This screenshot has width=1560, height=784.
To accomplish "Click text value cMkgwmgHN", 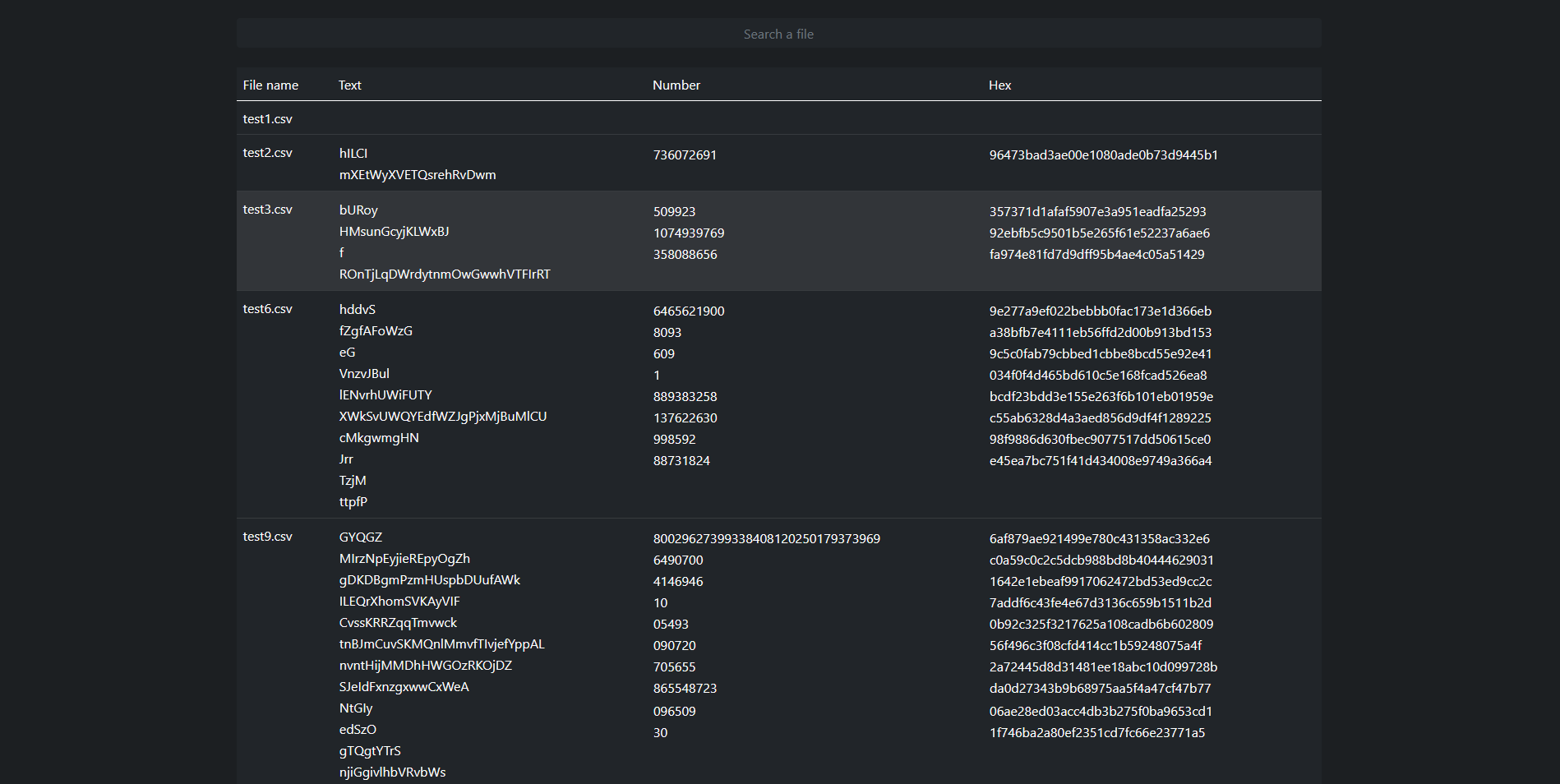I will (x=379, y=438).
